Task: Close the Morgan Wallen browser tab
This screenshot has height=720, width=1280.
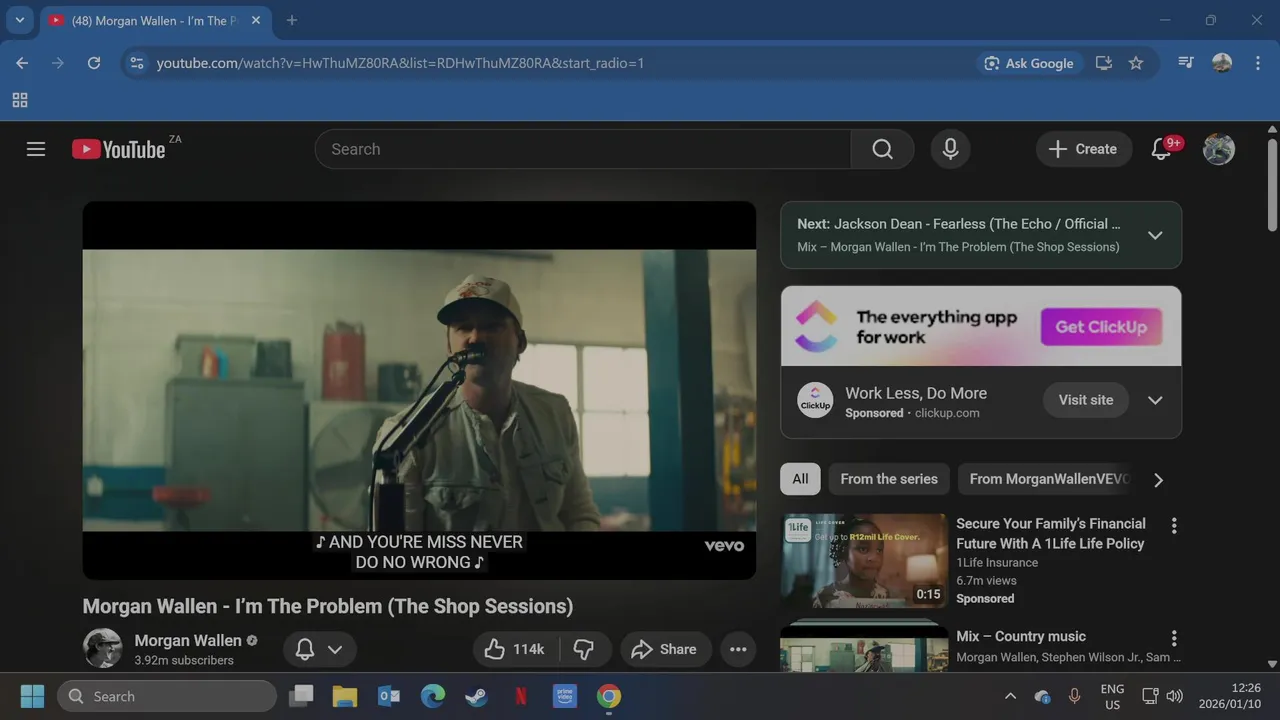Action: click(x=256, y=20)
